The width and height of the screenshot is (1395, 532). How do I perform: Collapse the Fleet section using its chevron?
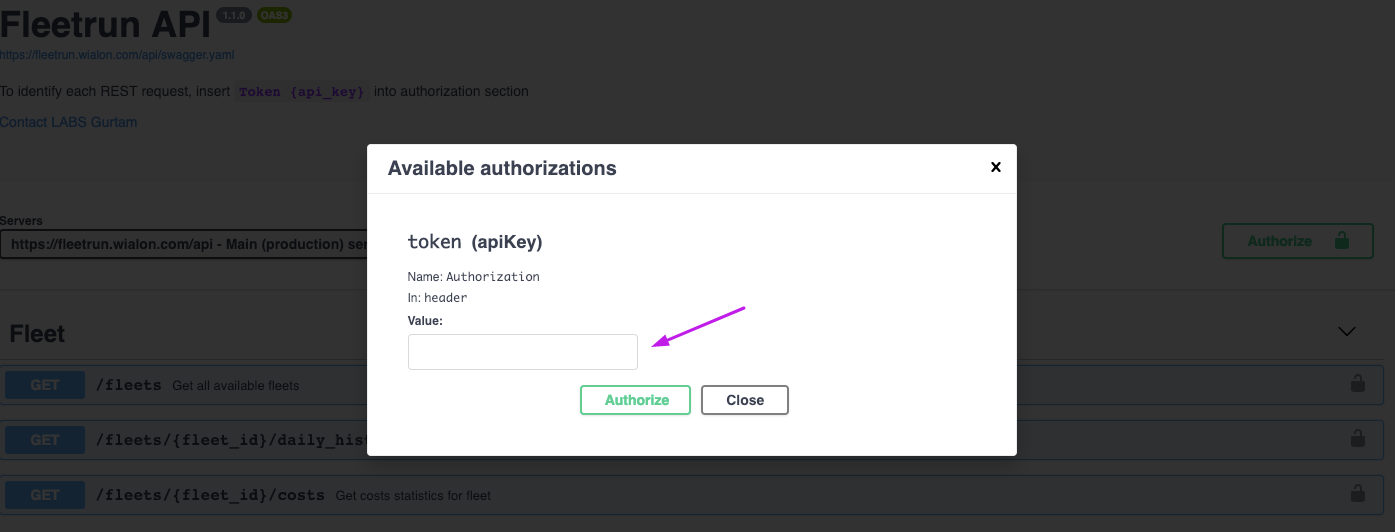tap(1347, 332)
